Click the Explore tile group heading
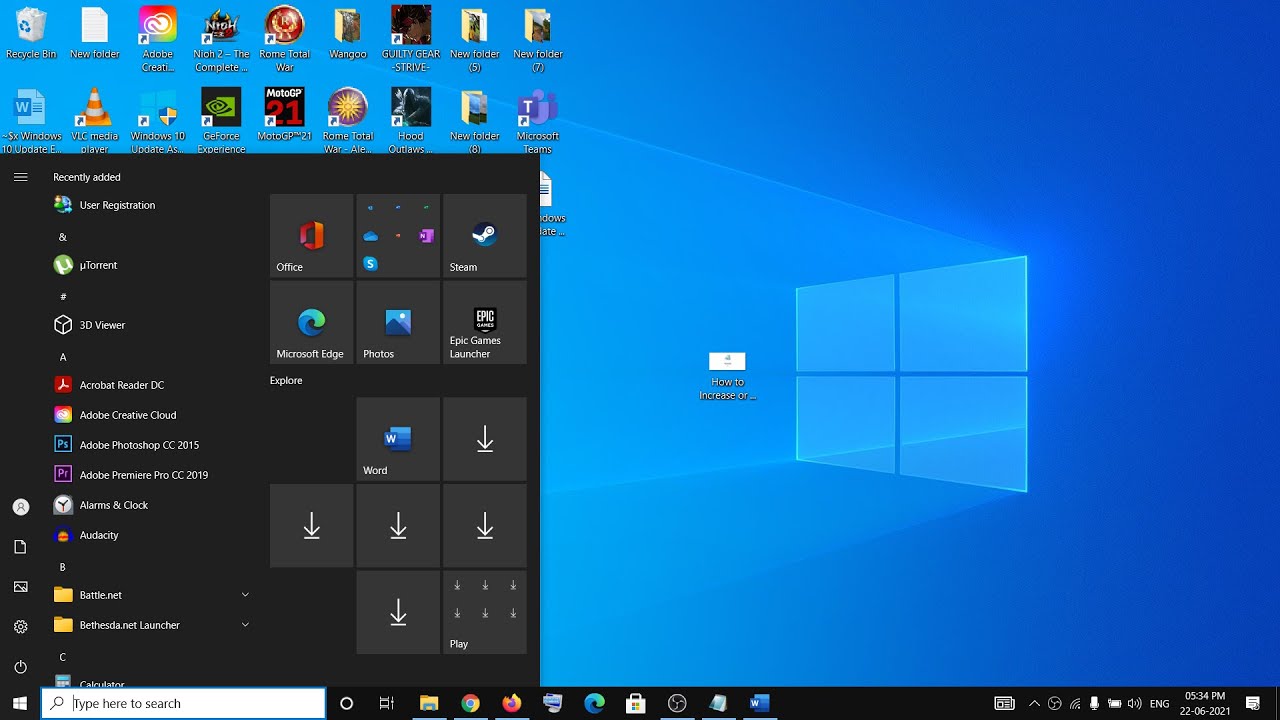This screenshot has width=1280, height=720. click(x=286, y=381)
